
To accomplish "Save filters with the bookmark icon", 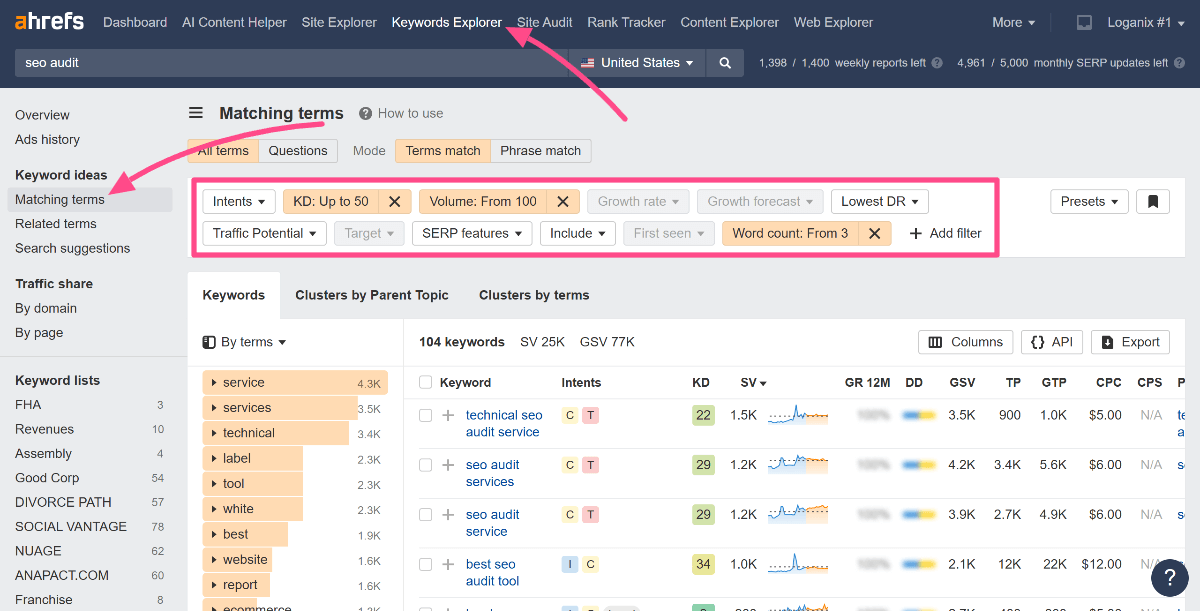I will pos(1153,201).
